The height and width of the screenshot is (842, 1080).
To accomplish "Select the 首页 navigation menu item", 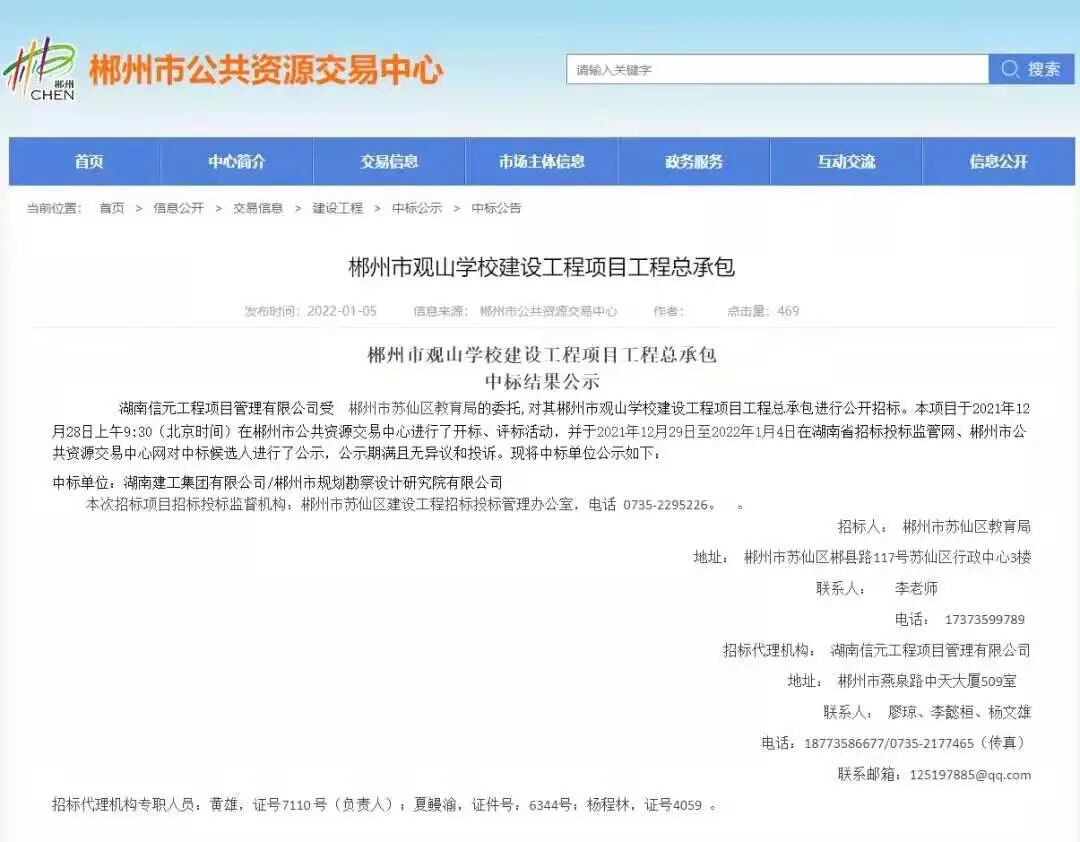I will pos(88,161).
